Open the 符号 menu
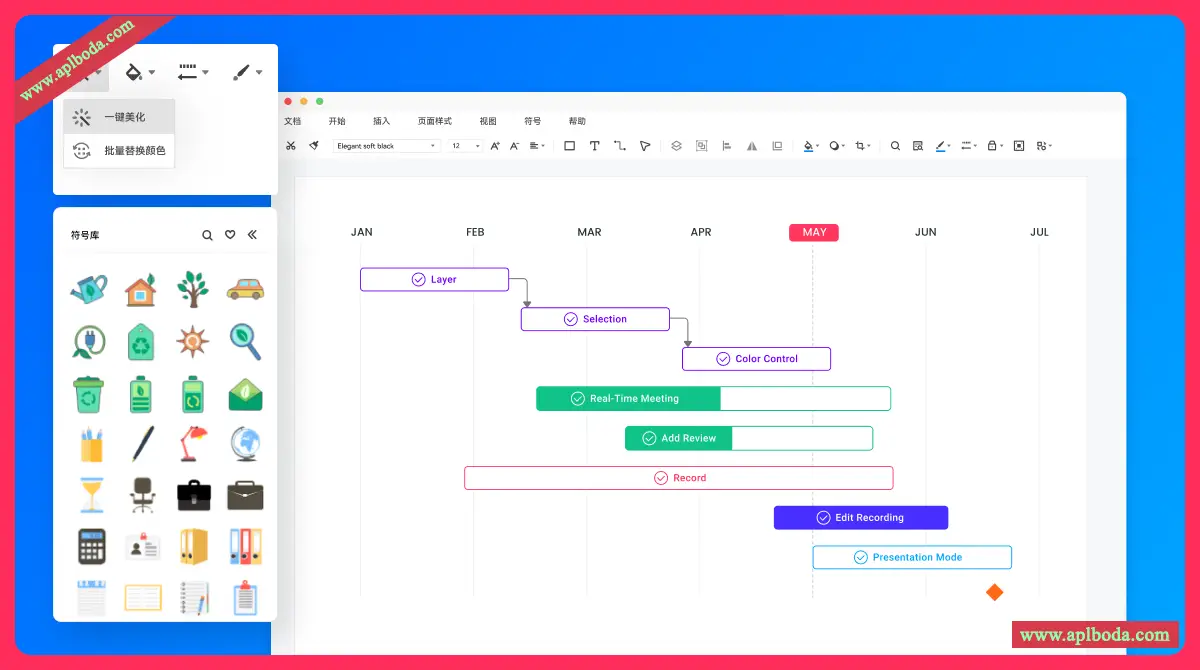 click(x=533, y=121)
